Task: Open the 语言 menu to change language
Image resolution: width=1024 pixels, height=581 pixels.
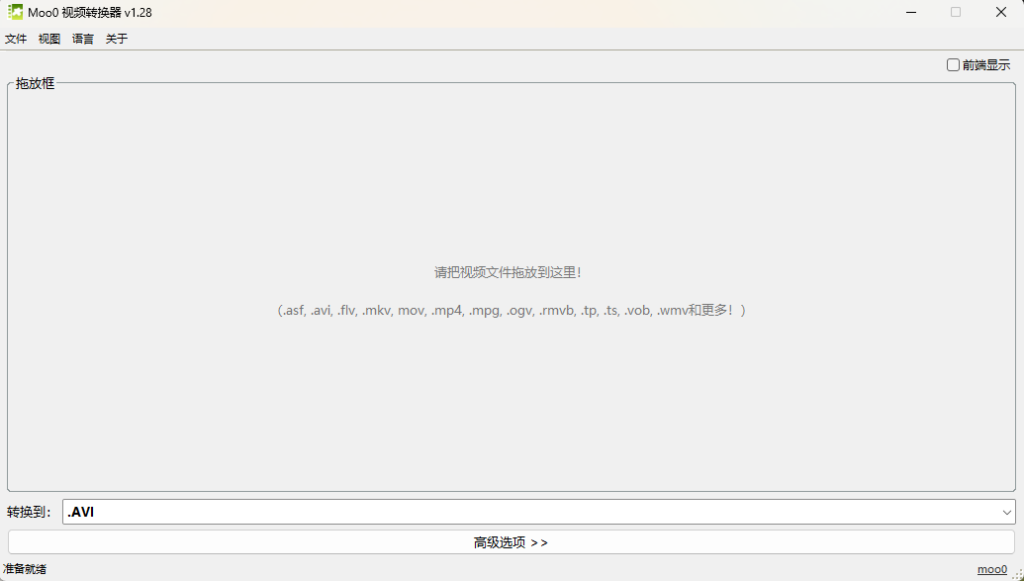Action: point(82,38)
